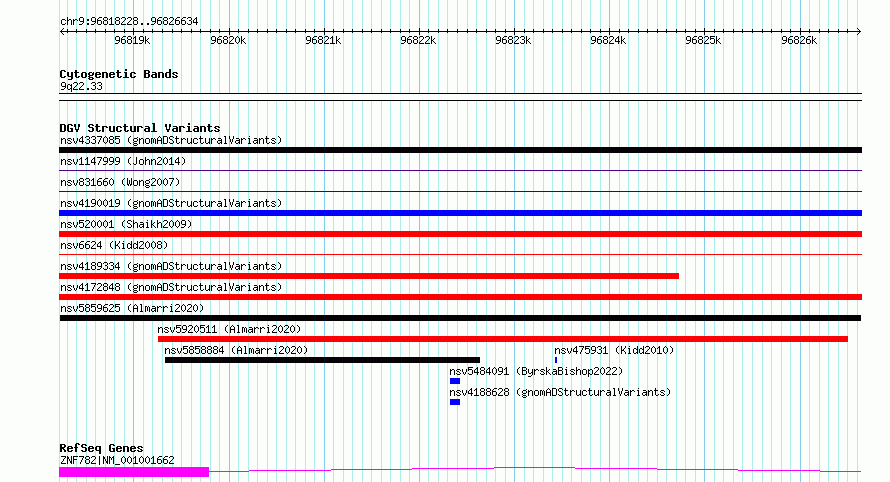Click the nsv4337085 black variant bar

click(x=460, y=150)
